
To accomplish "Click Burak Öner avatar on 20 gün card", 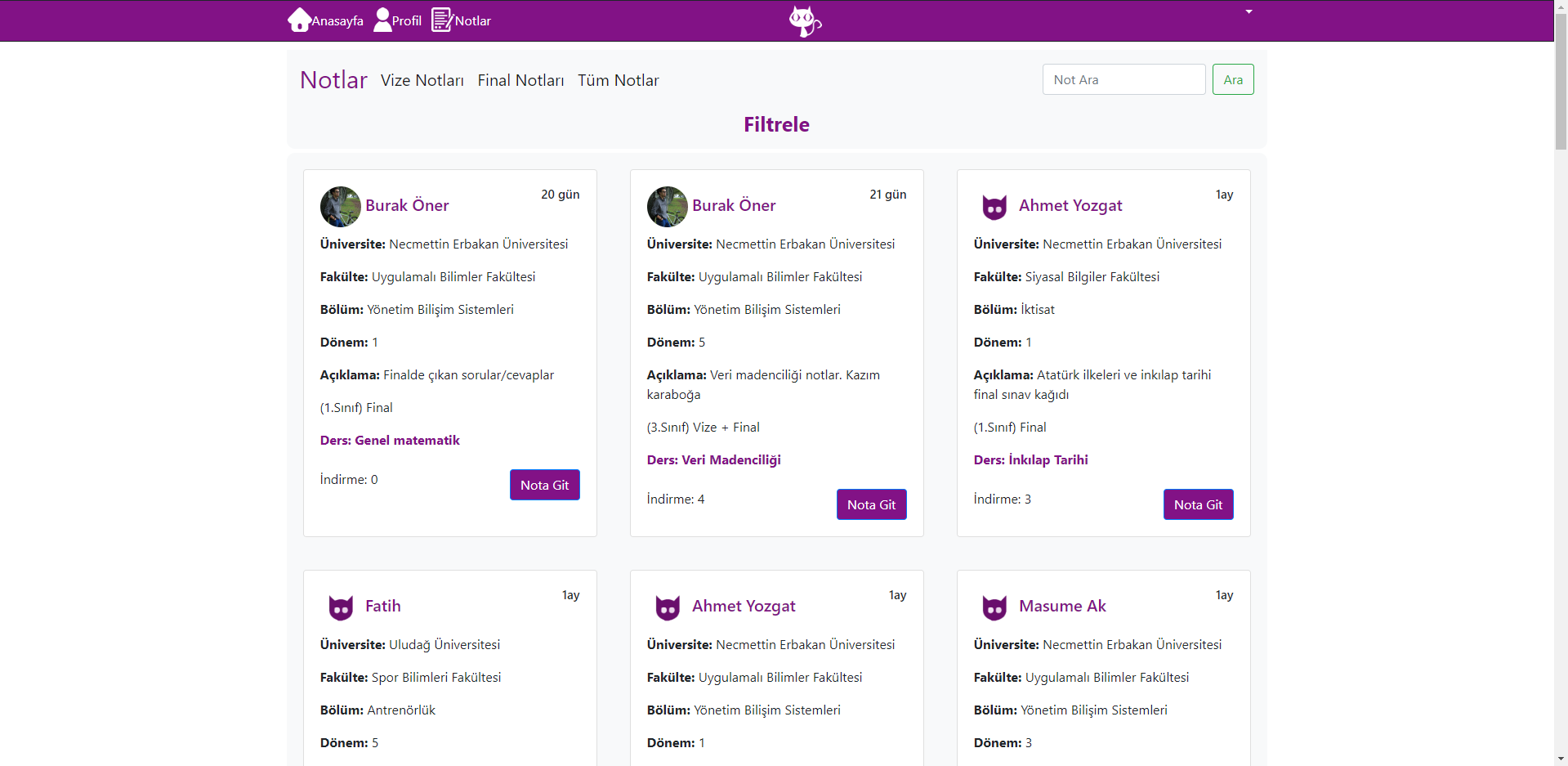I will click(341, 207).
